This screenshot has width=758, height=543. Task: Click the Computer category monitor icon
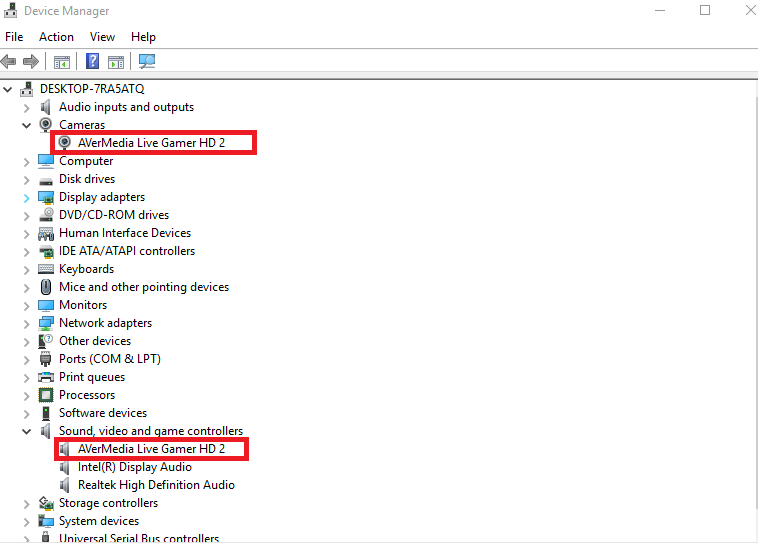(x=46, y=161)
